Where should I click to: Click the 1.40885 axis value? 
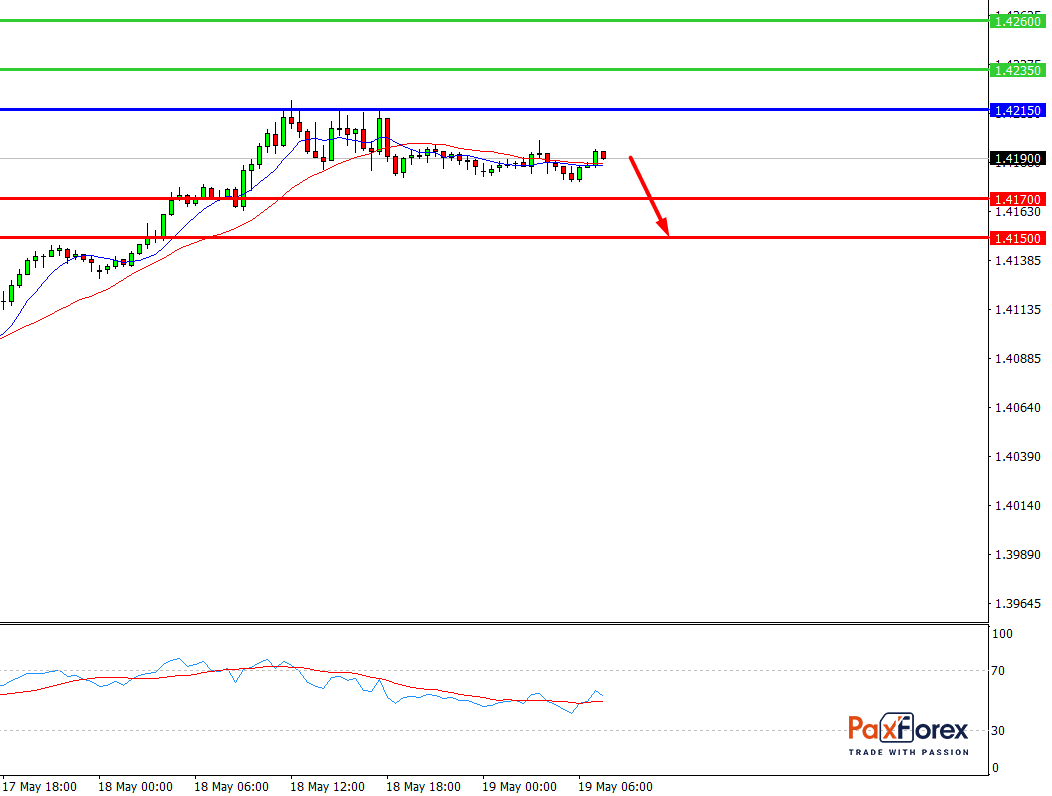click(1018, 358)
